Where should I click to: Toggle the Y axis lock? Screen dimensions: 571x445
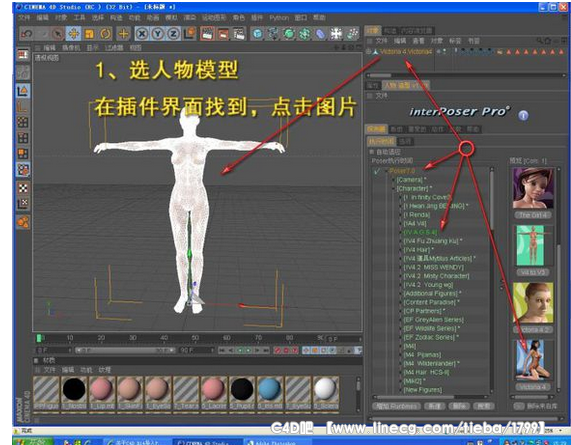[x=158, y=34]
